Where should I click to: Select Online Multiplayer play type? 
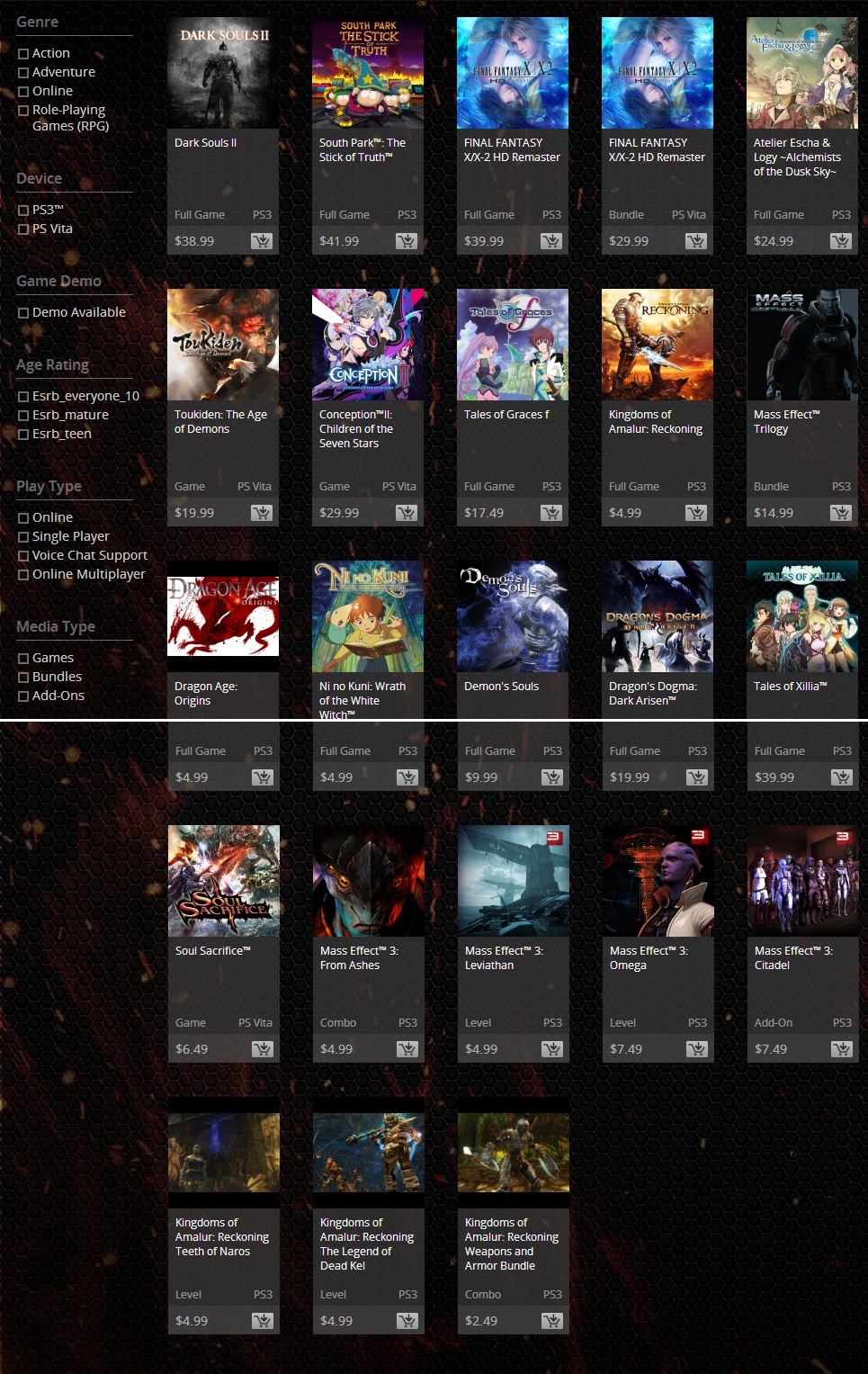click(23, 575)
